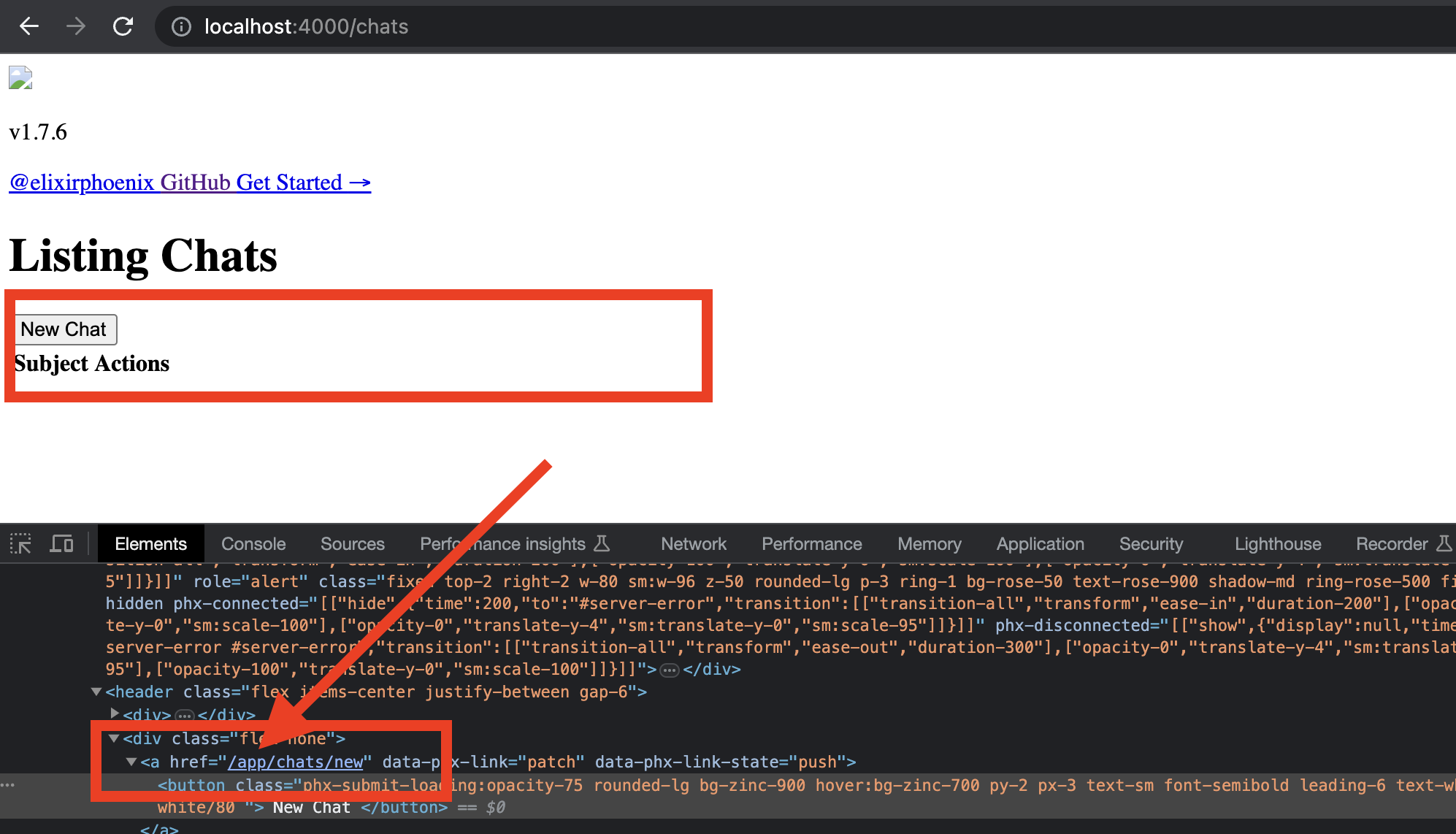Viewport: 1456px width, 834px height.
Task: Click the broken image placeholder on the page
Action: click(x=20, y=77)
